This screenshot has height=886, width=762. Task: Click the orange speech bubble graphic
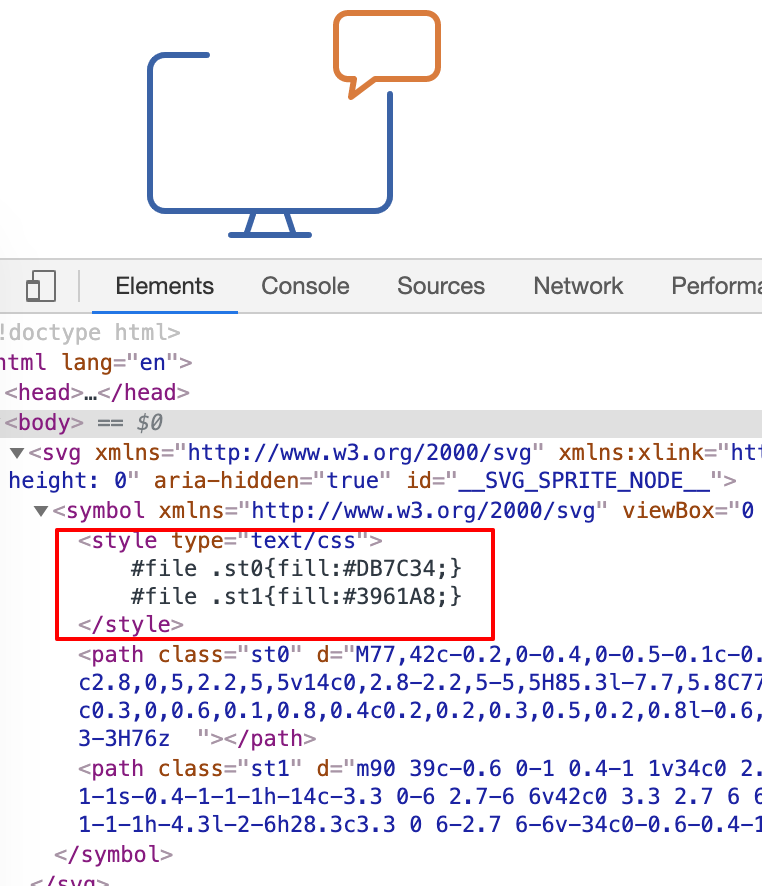386,53
